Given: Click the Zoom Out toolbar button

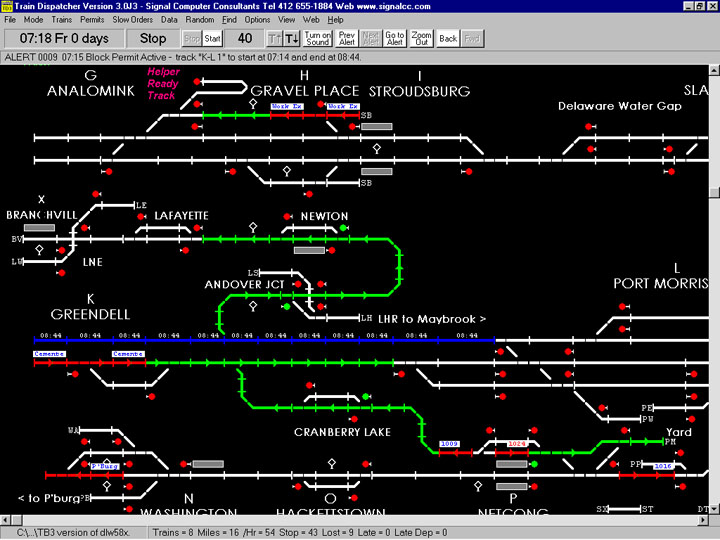Looking at the screenshot, I should pos(422,38).
